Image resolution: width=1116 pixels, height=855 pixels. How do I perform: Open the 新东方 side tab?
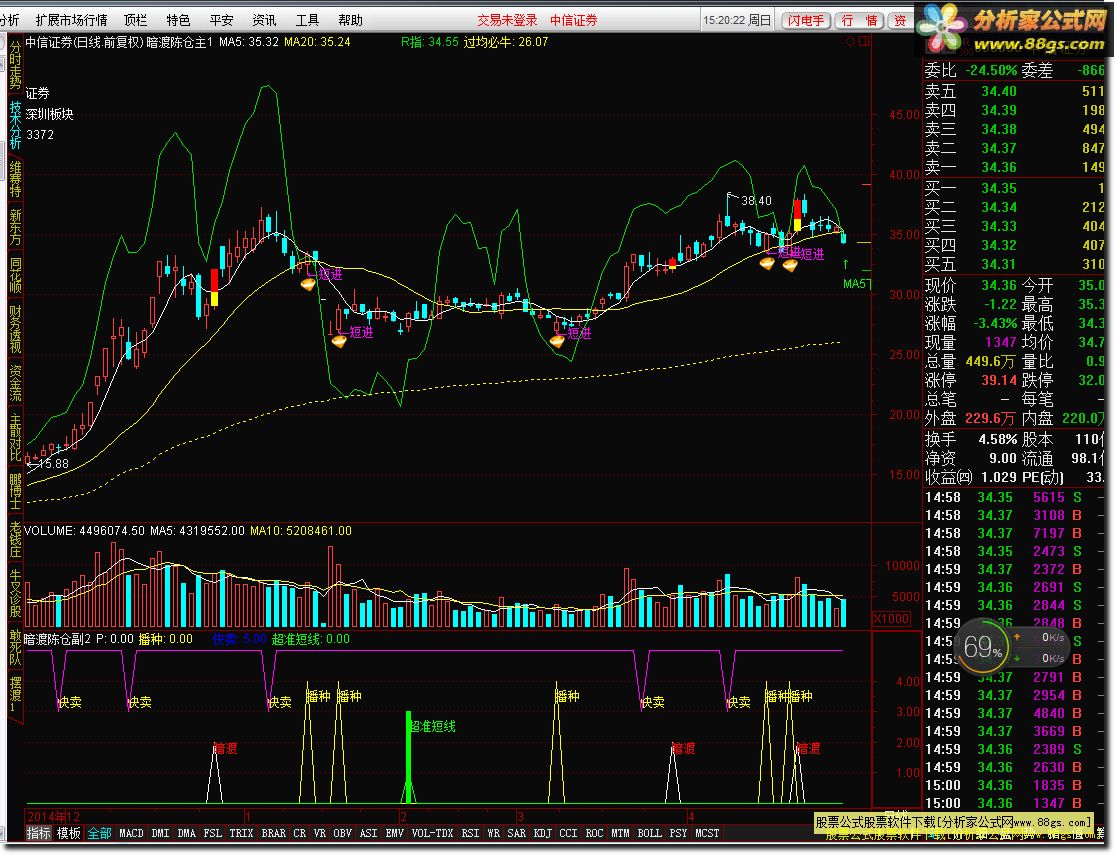(x=16, y=228)
